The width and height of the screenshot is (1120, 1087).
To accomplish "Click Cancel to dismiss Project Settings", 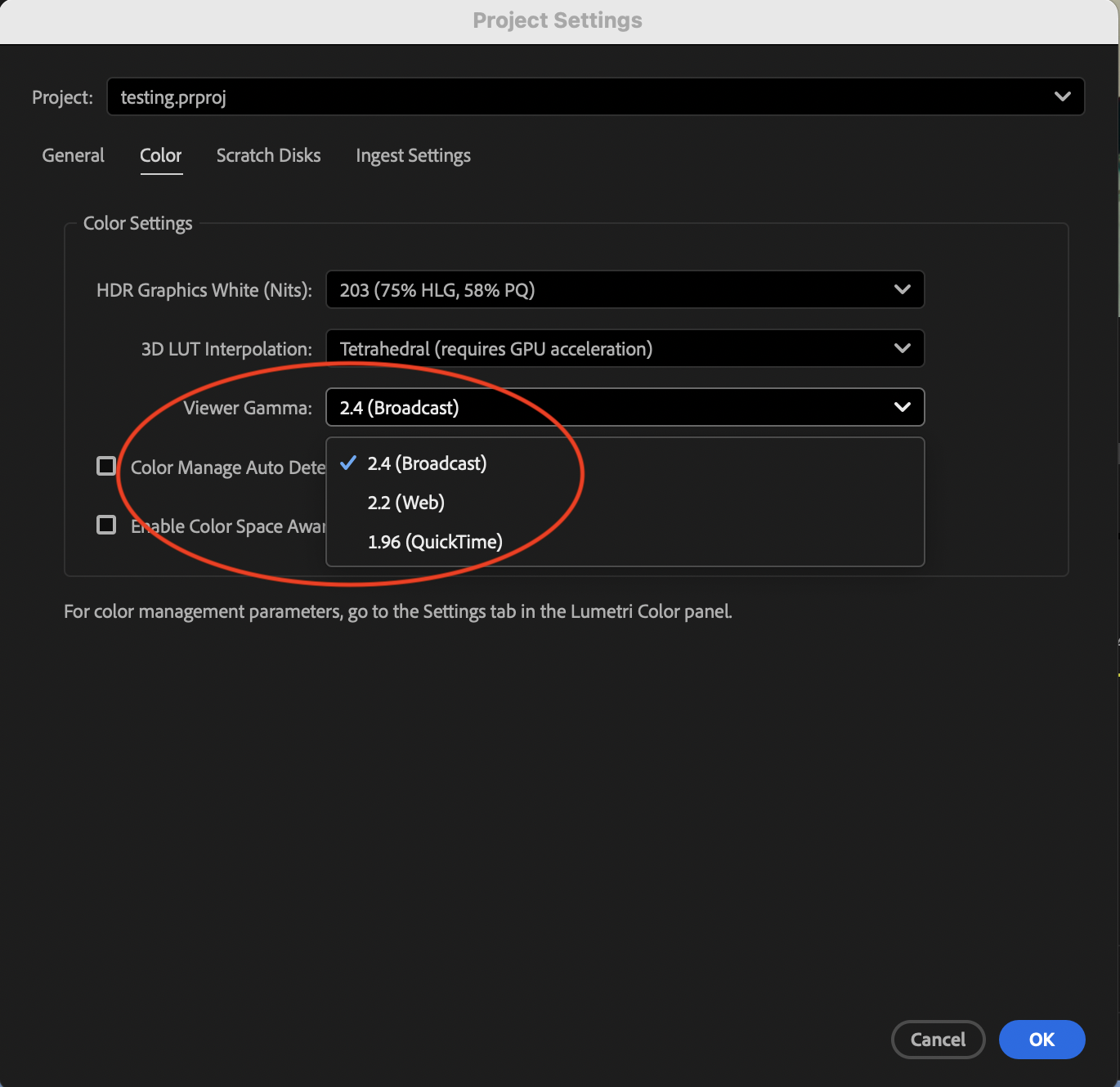I will pos(938,1040).
